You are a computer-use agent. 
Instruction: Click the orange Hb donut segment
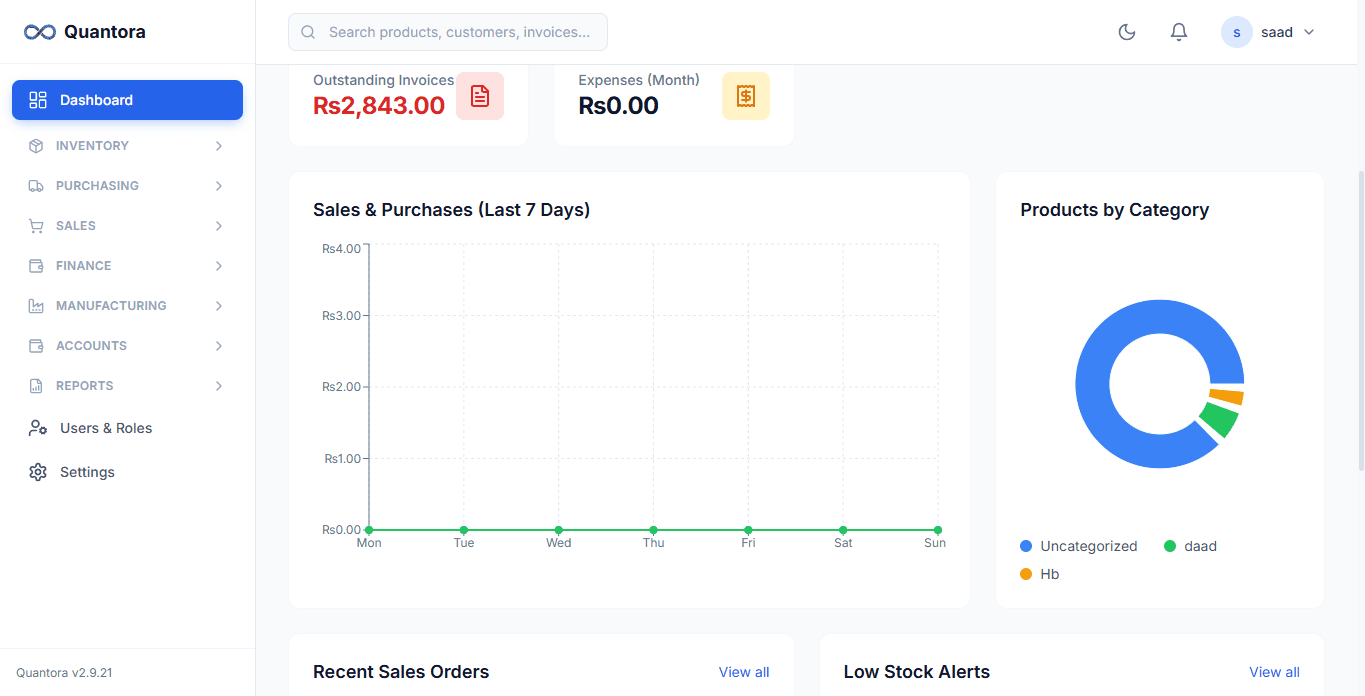tap(1227, 397)
